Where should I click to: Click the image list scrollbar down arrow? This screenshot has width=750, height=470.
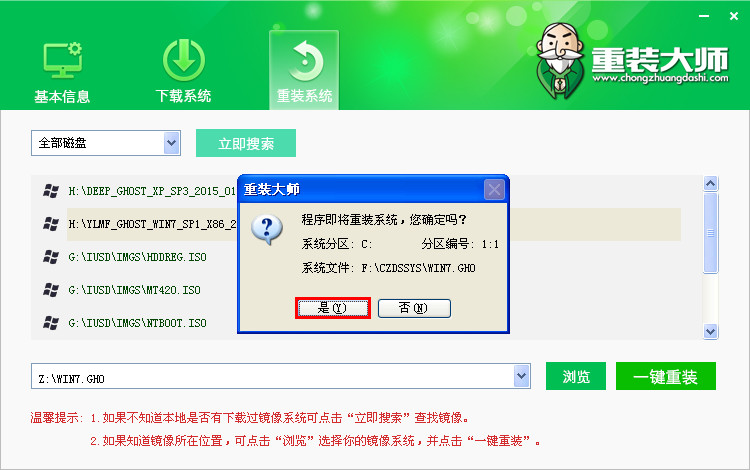(710, 331)
